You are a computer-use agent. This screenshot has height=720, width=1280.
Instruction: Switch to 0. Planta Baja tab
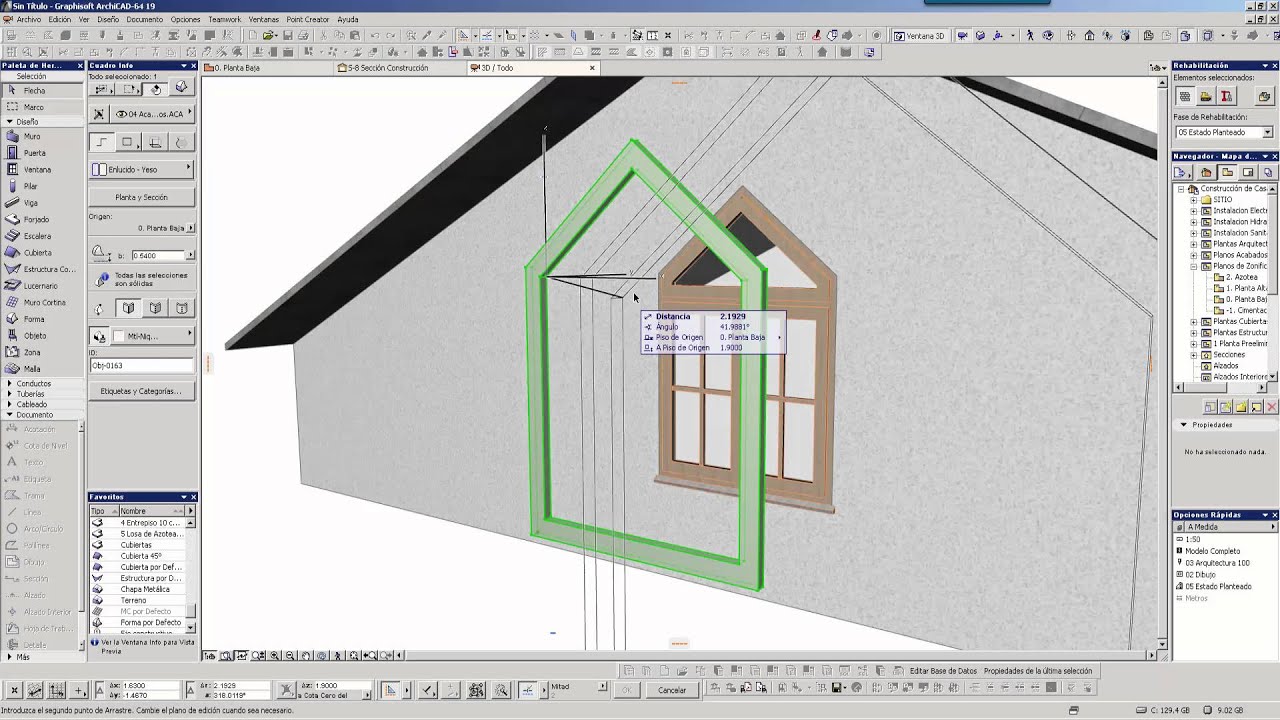pyautogui.click(x=266, y=68)
